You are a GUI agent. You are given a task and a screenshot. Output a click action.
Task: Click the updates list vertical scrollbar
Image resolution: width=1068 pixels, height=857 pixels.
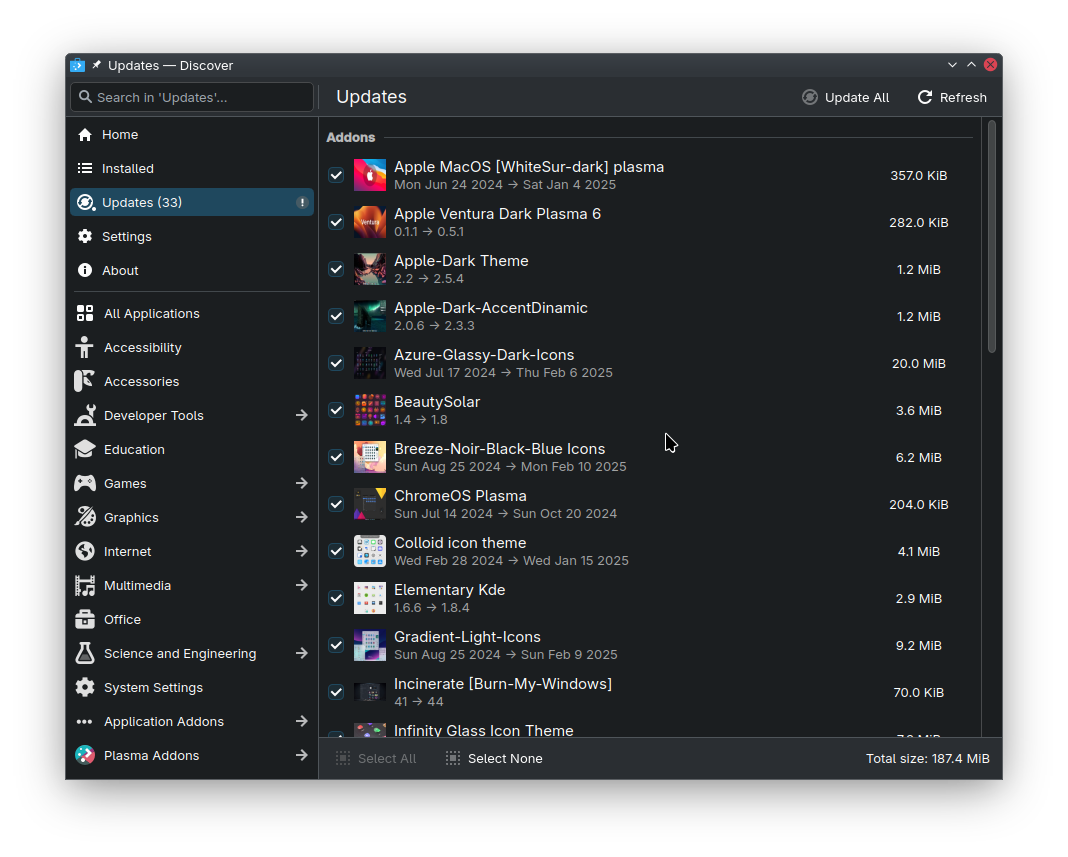[x=992, y=236]
